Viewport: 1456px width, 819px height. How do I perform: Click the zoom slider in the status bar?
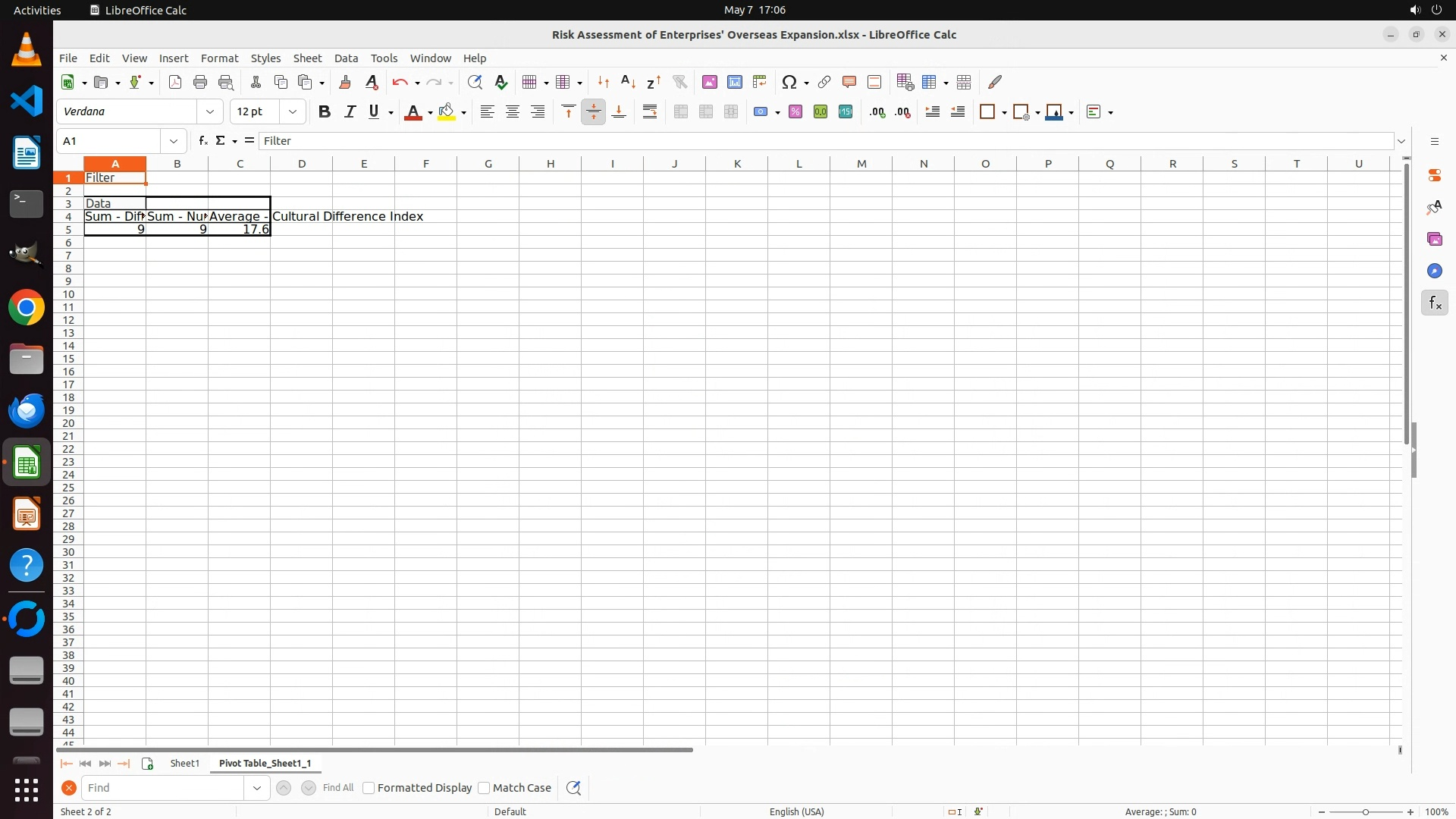coord(1366,811)
